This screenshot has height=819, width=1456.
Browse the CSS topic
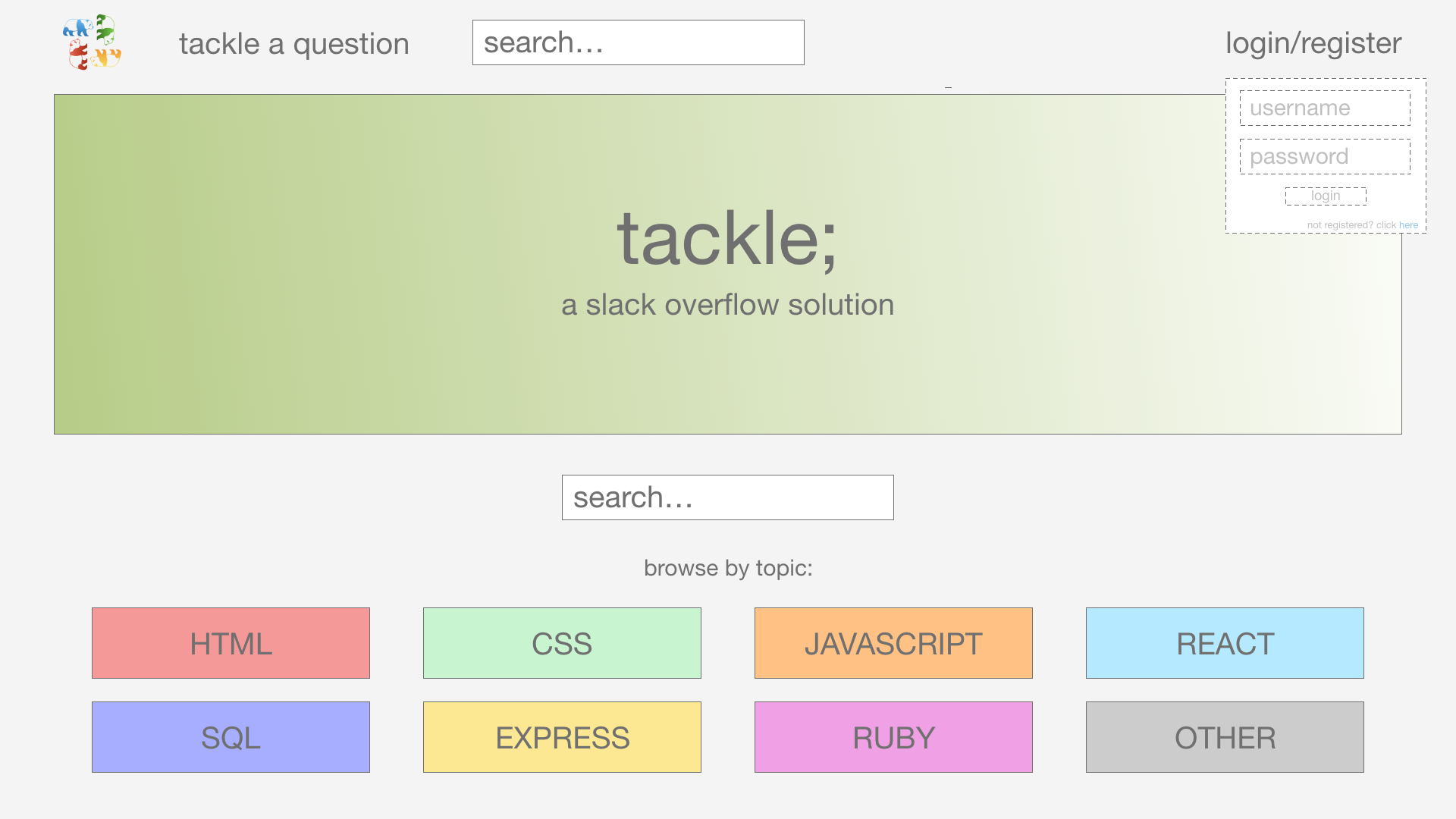coord(562,643)
